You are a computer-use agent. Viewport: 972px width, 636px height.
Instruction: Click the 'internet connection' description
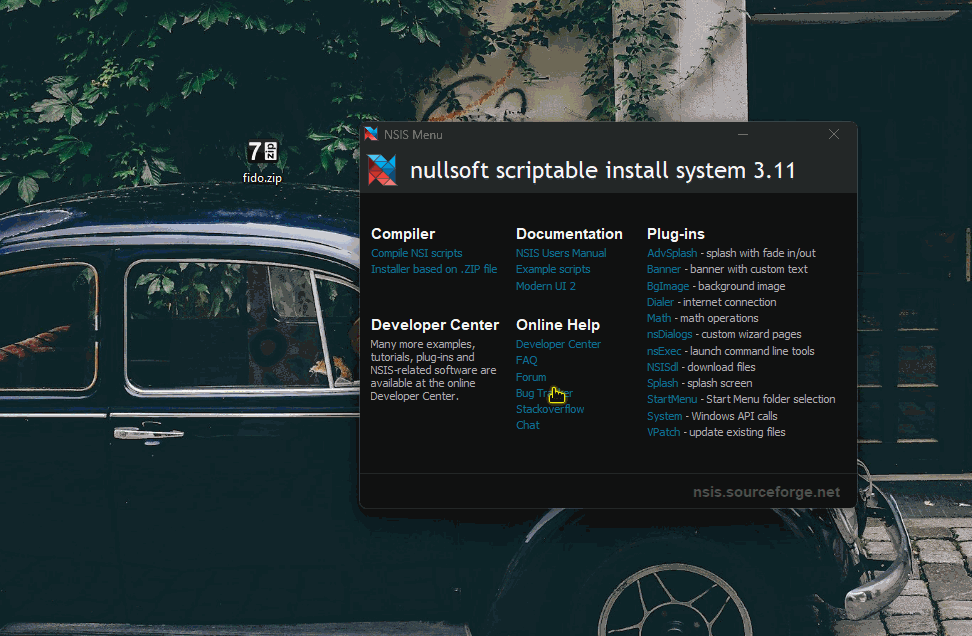[730, 302]
